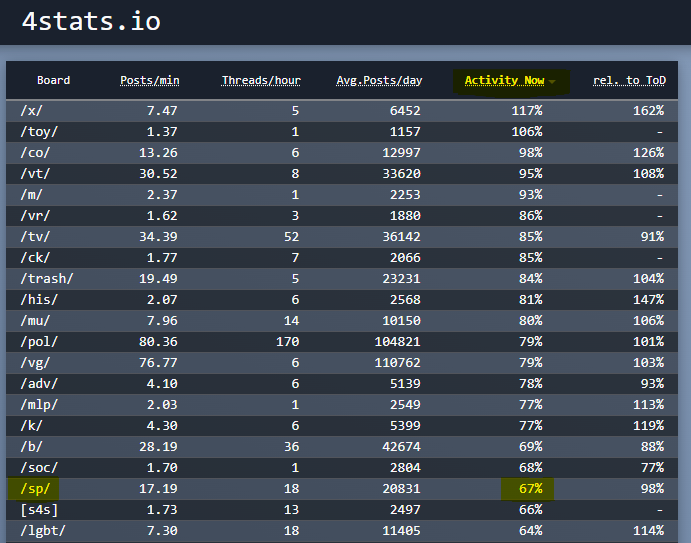Click the 80.36 posts/min value for /pol/
The height and width of the screenshot is (543, 691).
click(158, 342)
